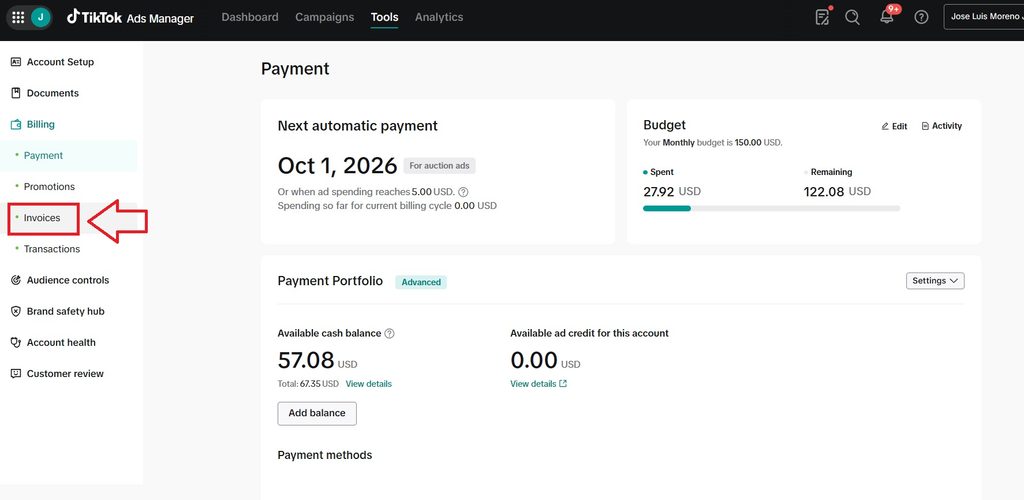Screen dimensions: 1024x500
Task: Click the 57.08 USD cash balance value
Action: coord(317,360)
